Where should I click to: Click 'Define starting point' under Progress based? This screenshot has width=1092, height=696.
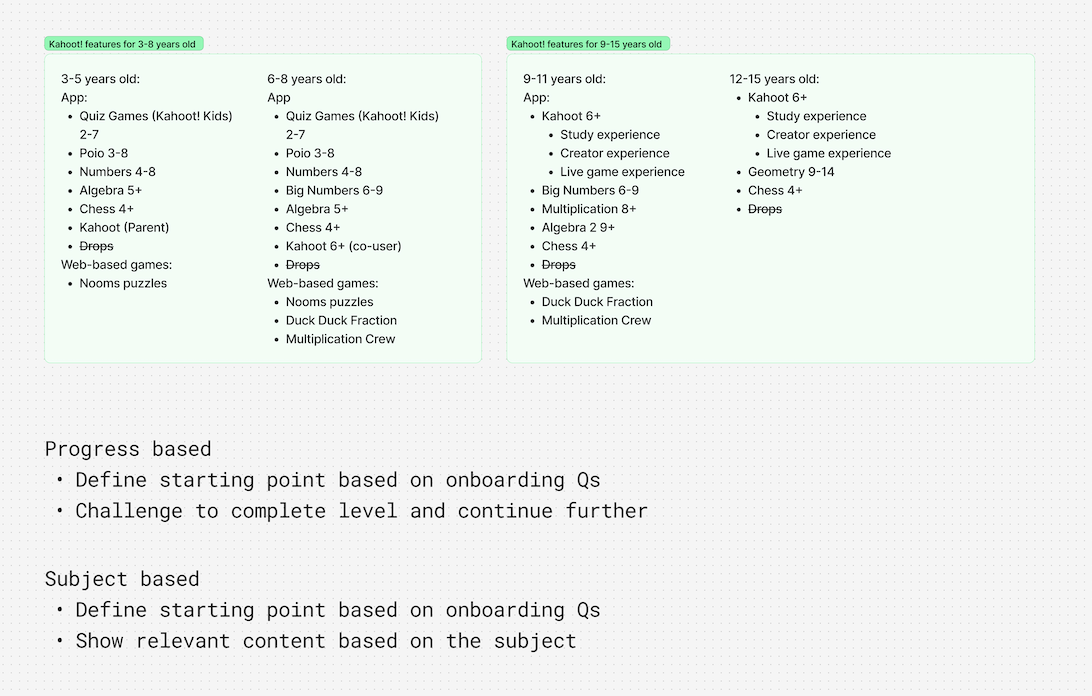tap(201, 481)
